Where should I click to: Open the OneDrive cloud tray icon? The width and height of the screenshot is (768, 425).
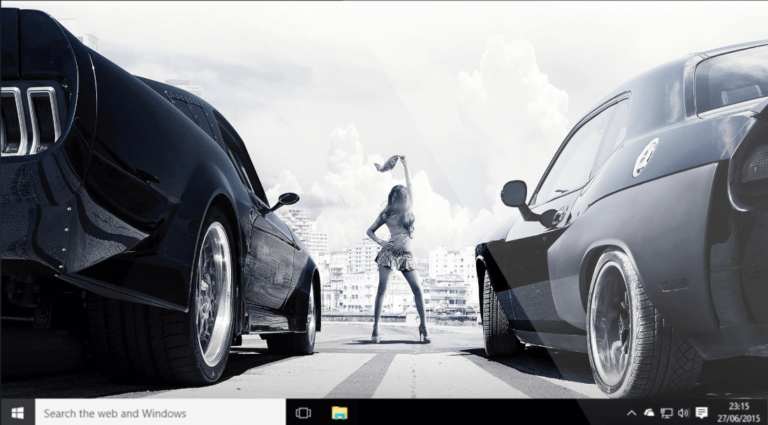[648, 413]
